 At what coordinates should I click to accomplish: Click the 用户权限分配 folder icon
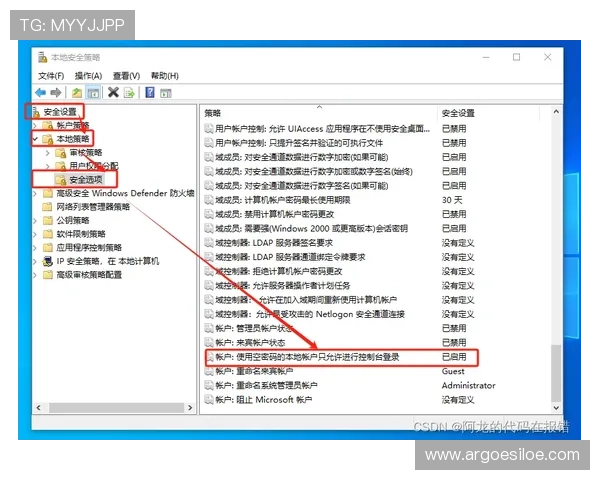61,166
